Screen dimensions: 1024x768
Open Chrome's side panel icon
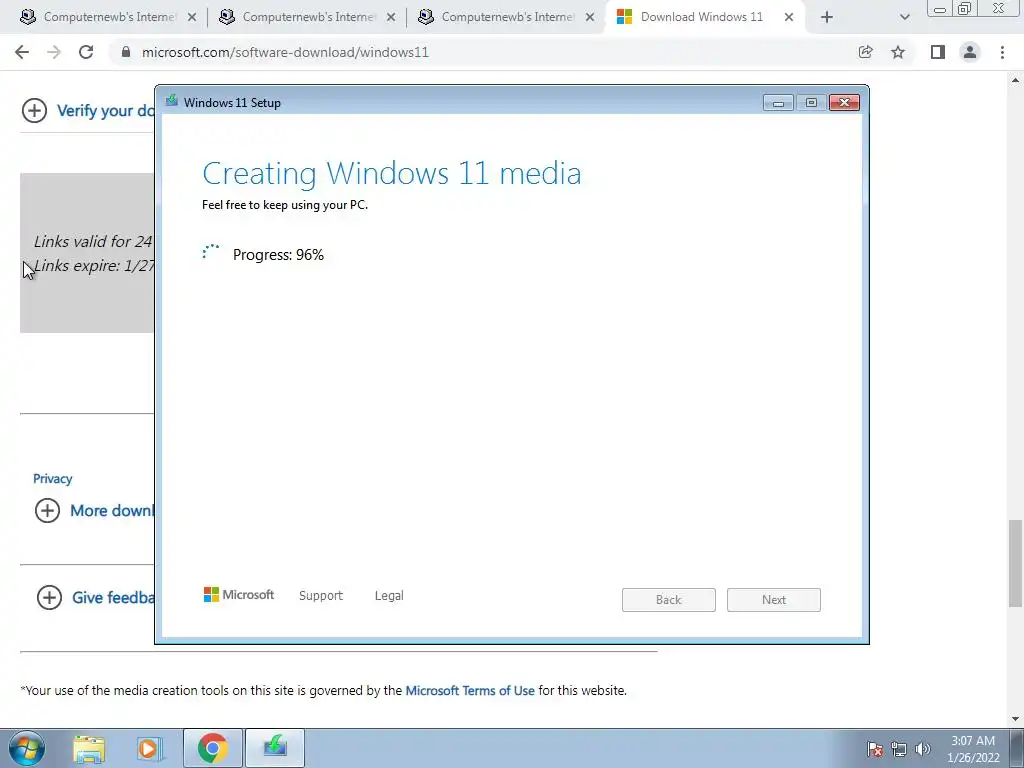tap(938, 52)
